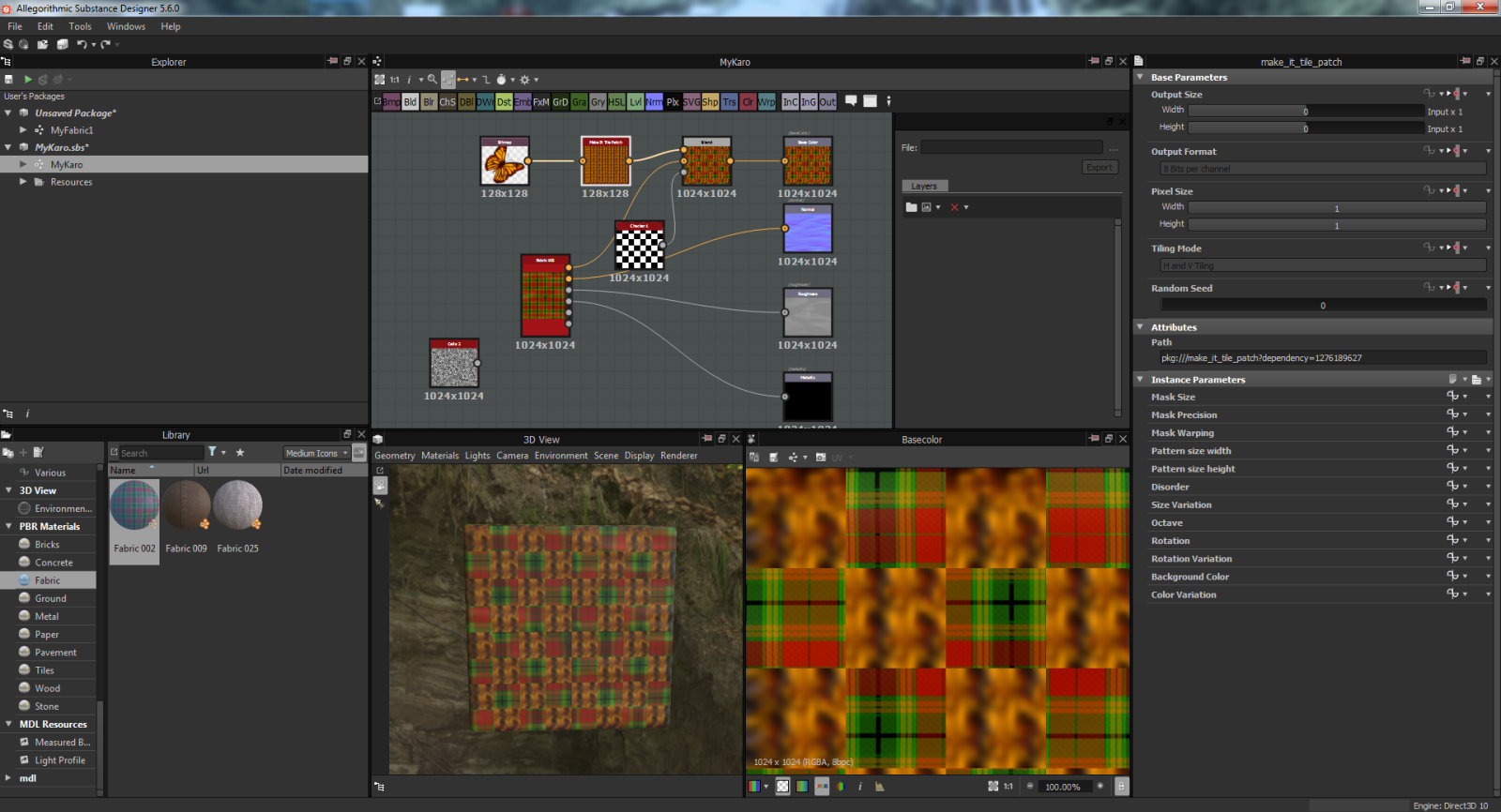
Task: Add a Warp (Wrp) node from graph toolbar
Action: point(766,102)
